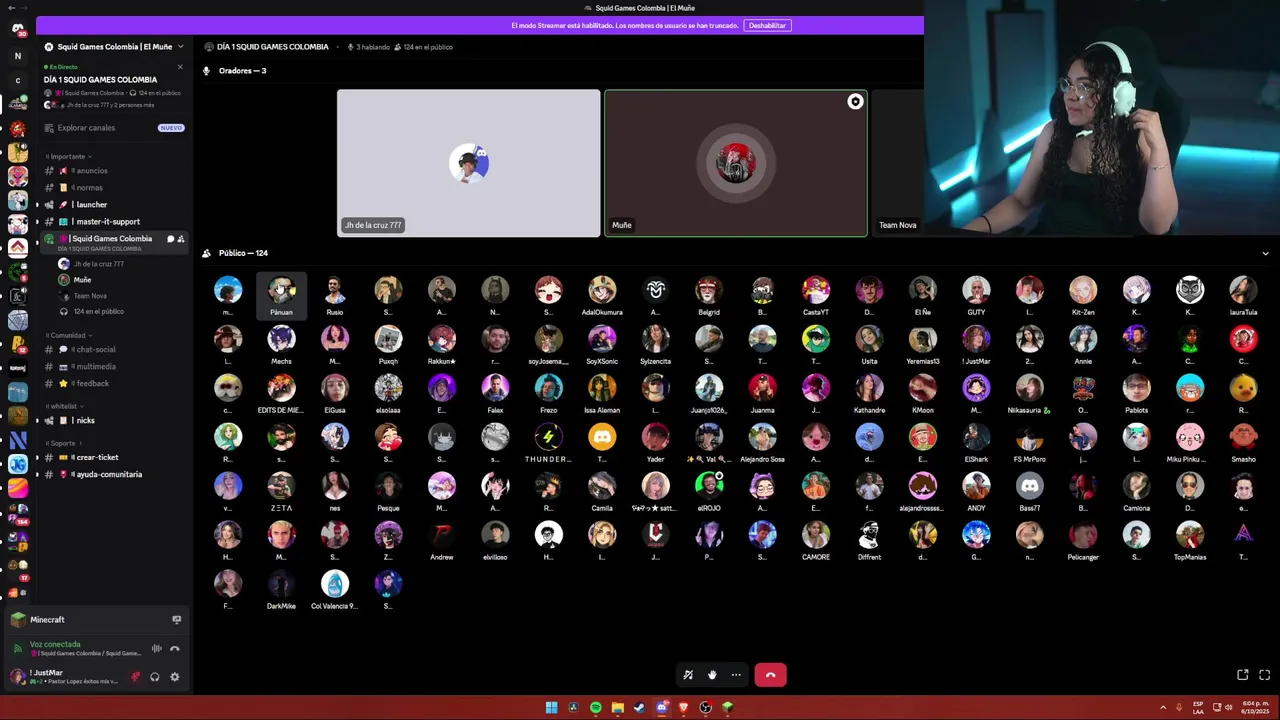Open the master-it-support channel
Viewport: 1280px width, 720px height.
tap(114, 222)
